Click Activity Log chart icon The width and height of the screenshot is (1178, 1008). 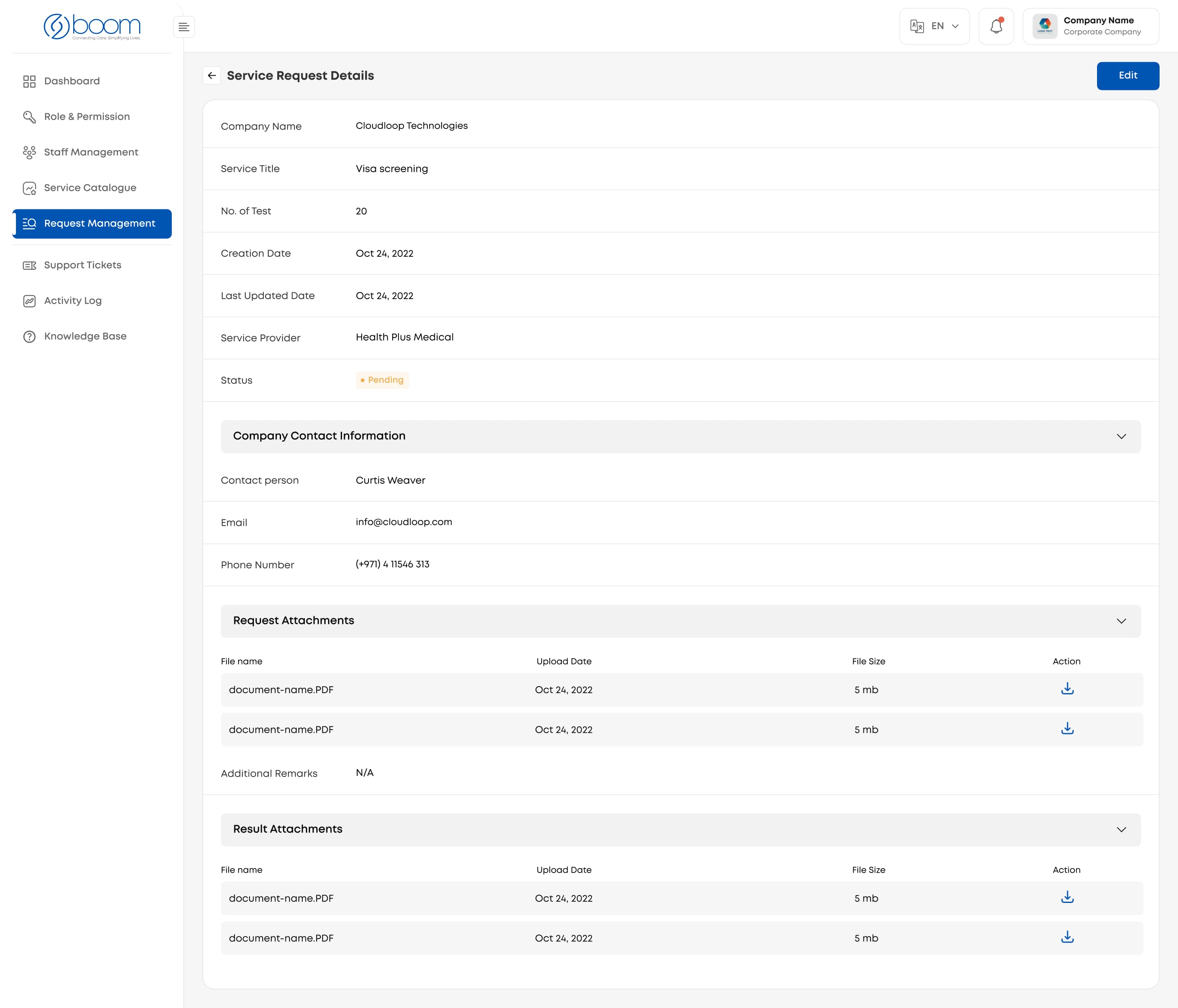pos(29,301)
